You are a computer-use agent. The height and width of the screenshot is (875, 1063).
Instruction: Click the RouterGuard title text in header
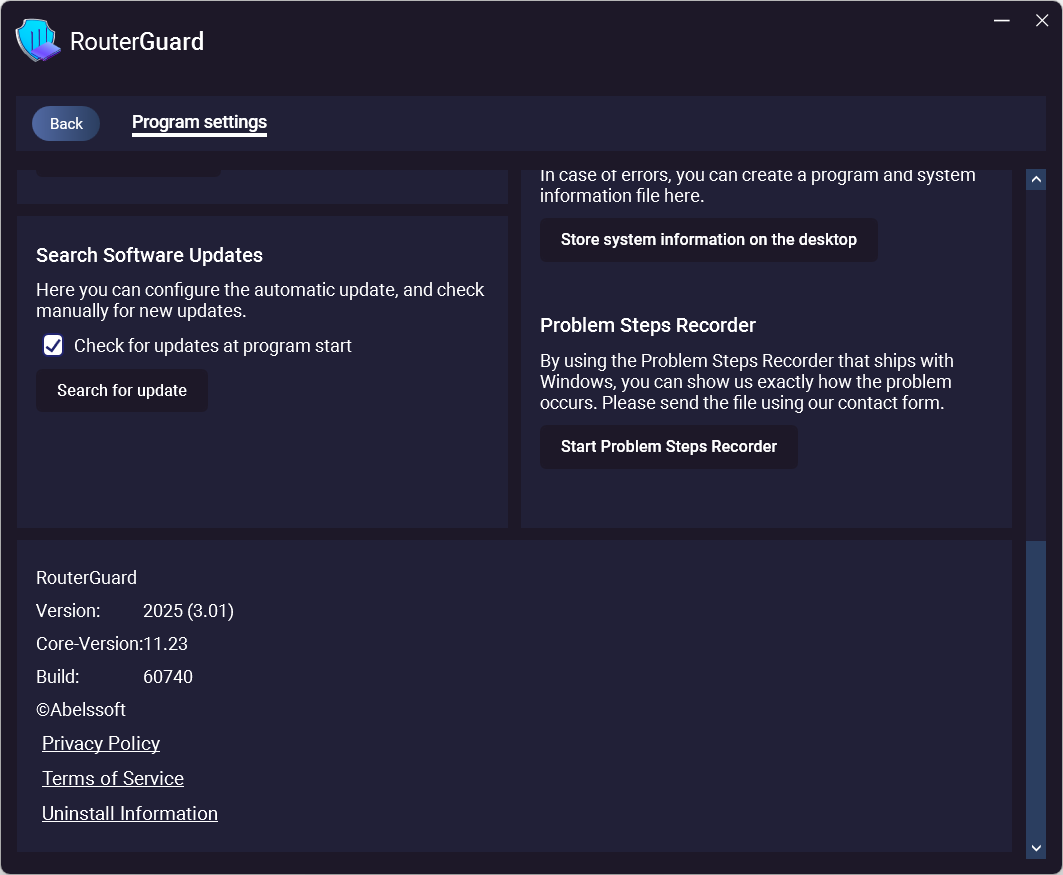tap(137, 41)
